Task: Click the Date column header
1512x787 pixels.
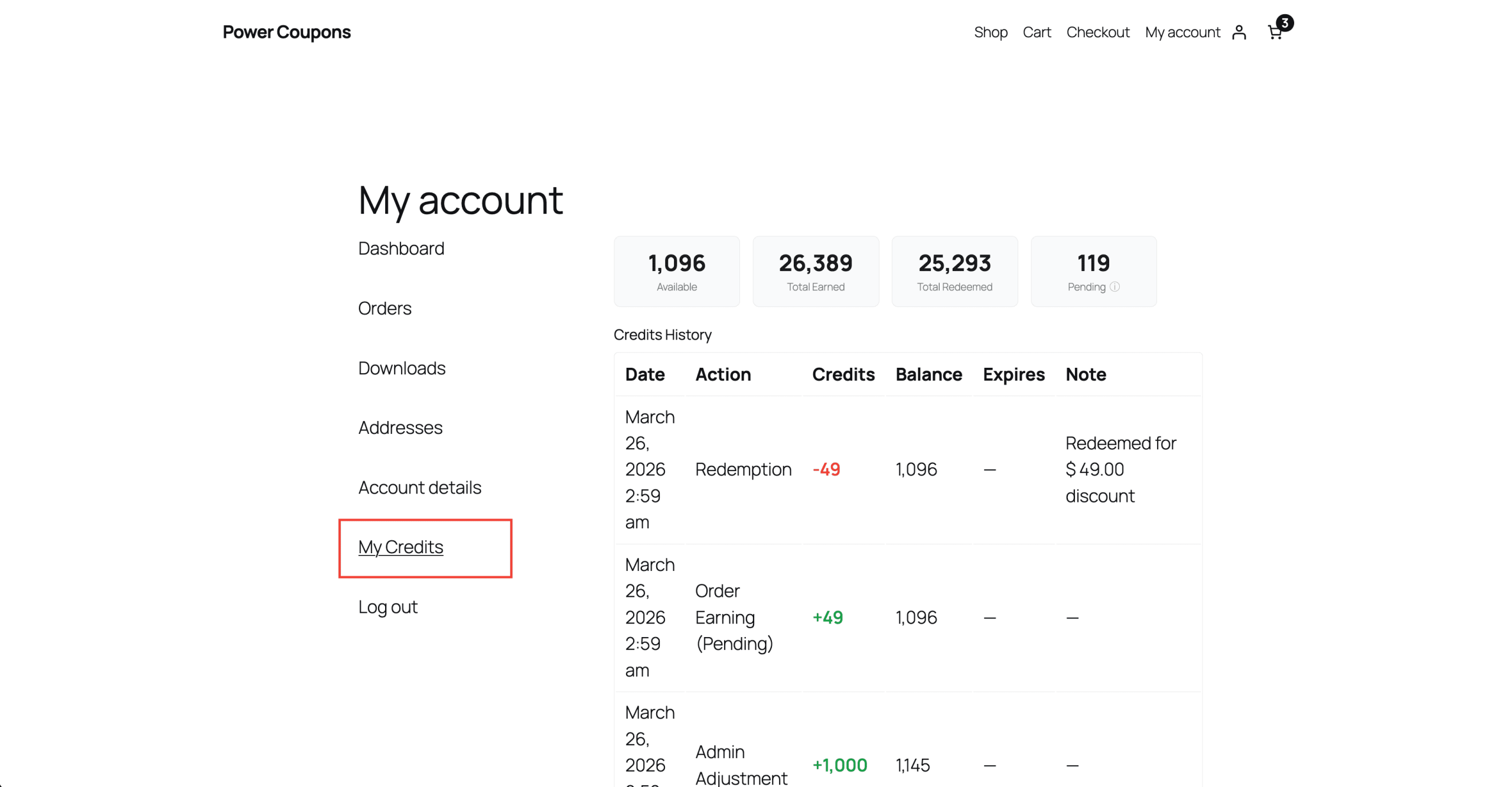Action: (x=645, y=374)
